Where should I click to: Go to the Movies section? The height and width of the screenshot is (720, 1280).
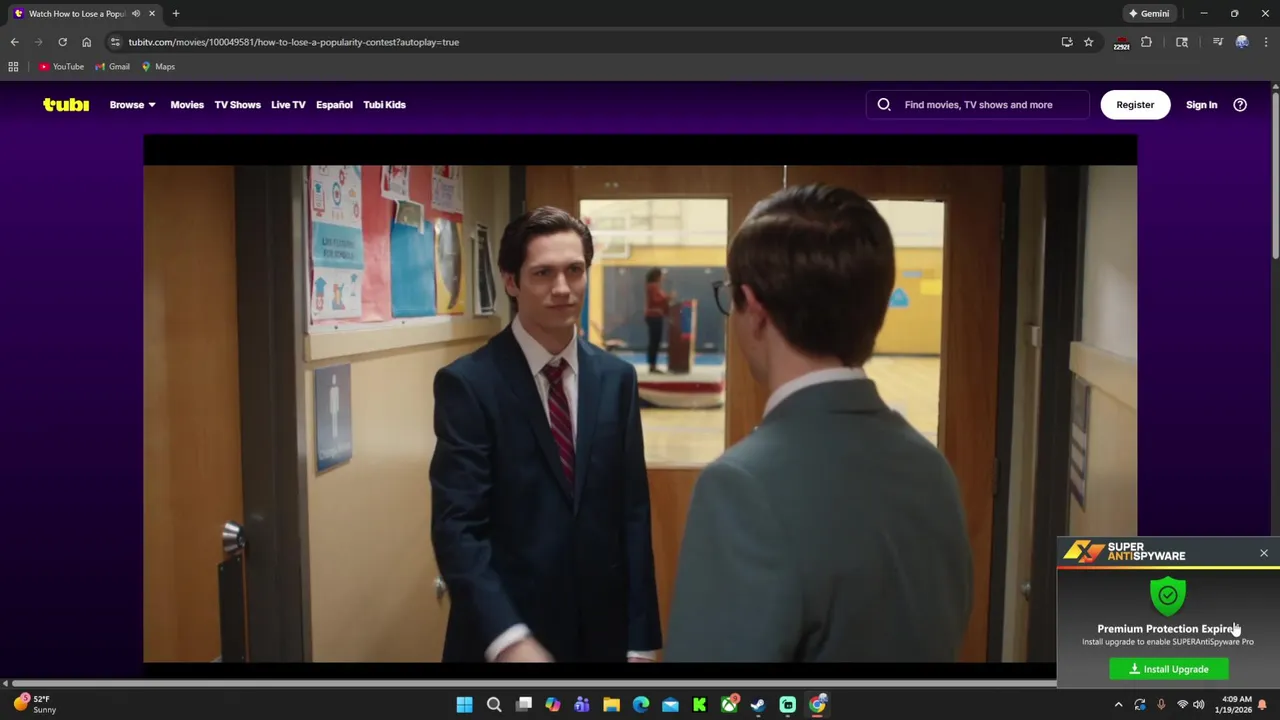point(187,104)
